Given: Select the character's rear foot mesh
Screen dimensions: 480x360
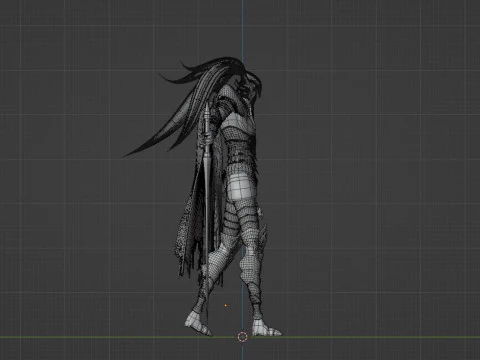Looking at the screenshot, I should [198, 323].
